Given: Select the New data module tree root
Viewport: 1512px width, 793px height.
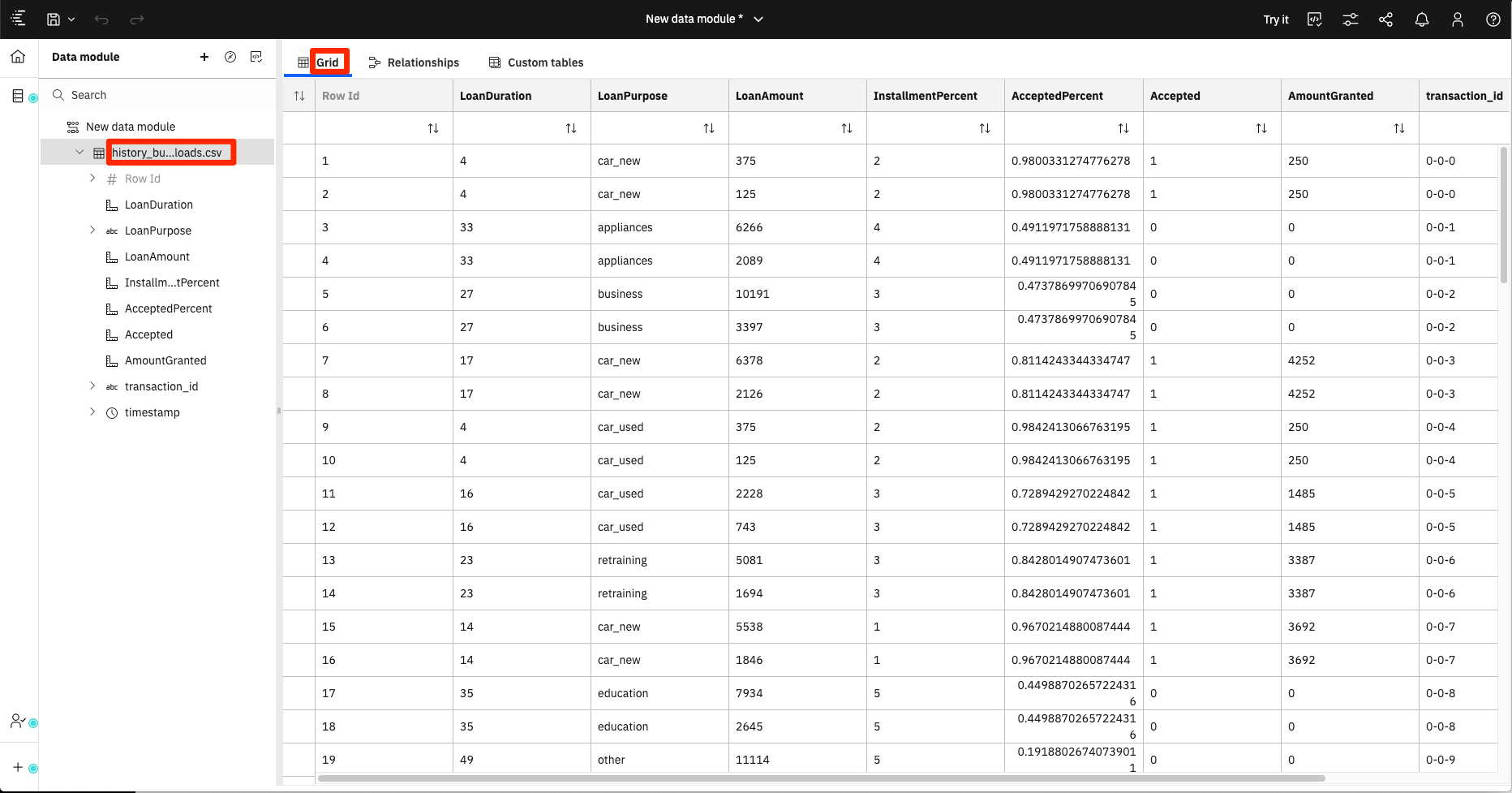Looking at the screenshot, I should pyautogui.click(x=131, y=127).
